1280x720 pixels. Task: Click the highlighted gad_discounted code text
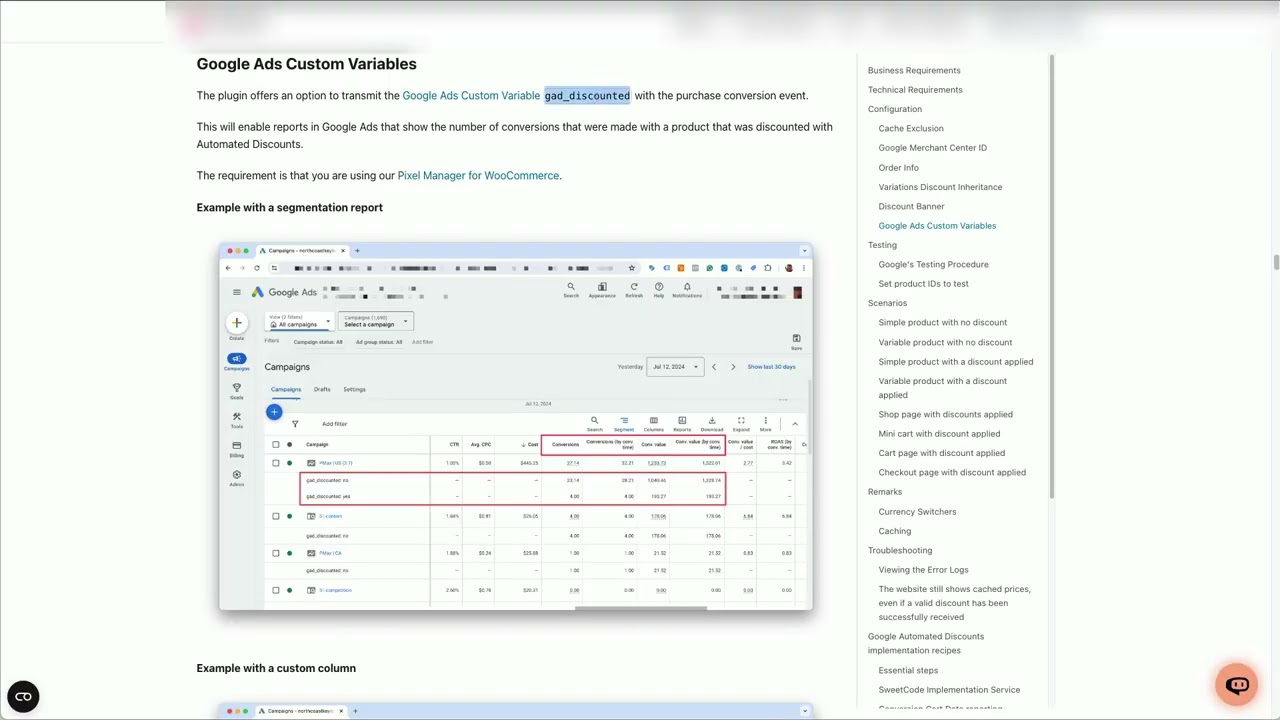click(587, 96)
